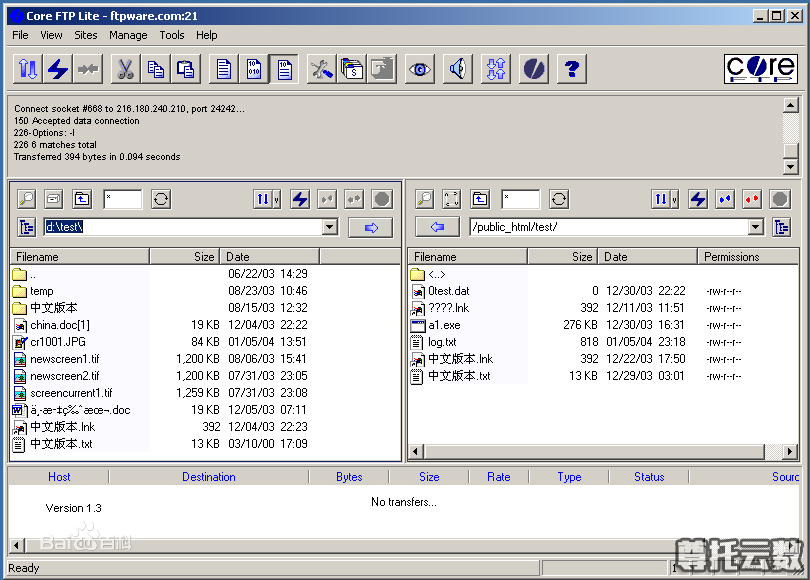Click the Site Manager connect icon

(x=28, y=69)
